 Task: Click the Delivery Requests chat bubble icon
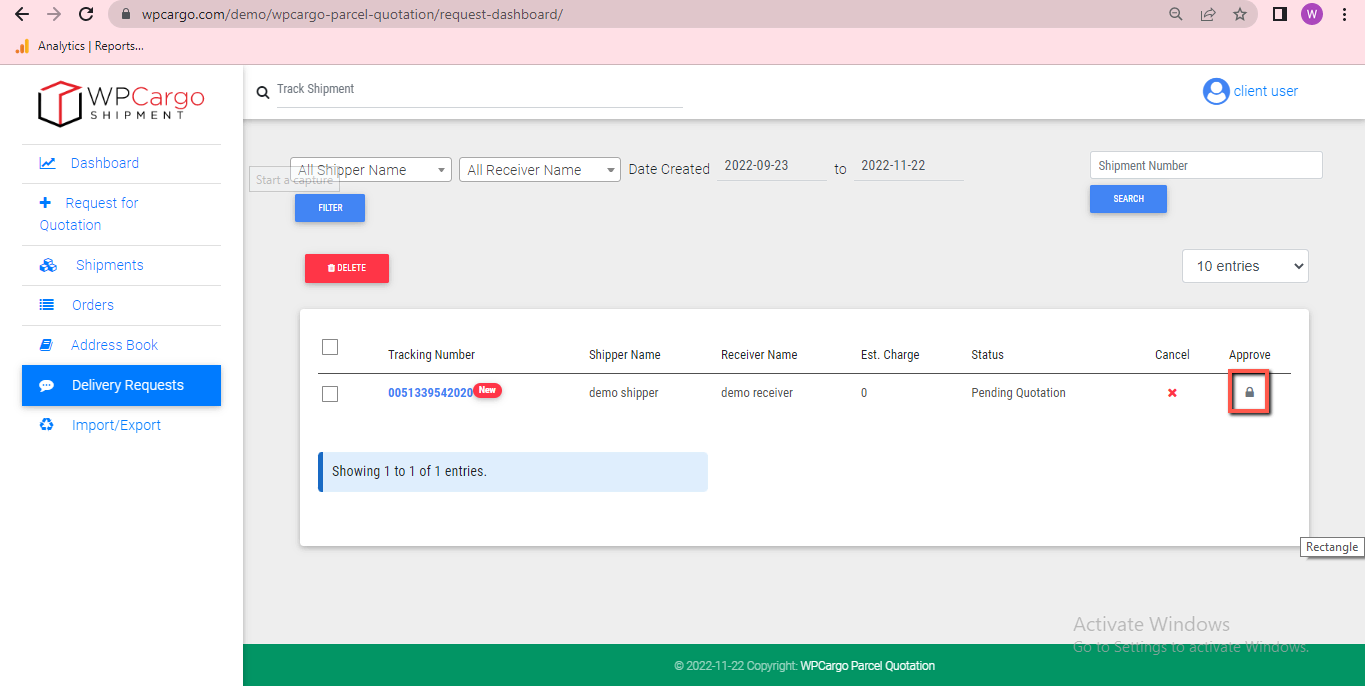coord(46,385)
